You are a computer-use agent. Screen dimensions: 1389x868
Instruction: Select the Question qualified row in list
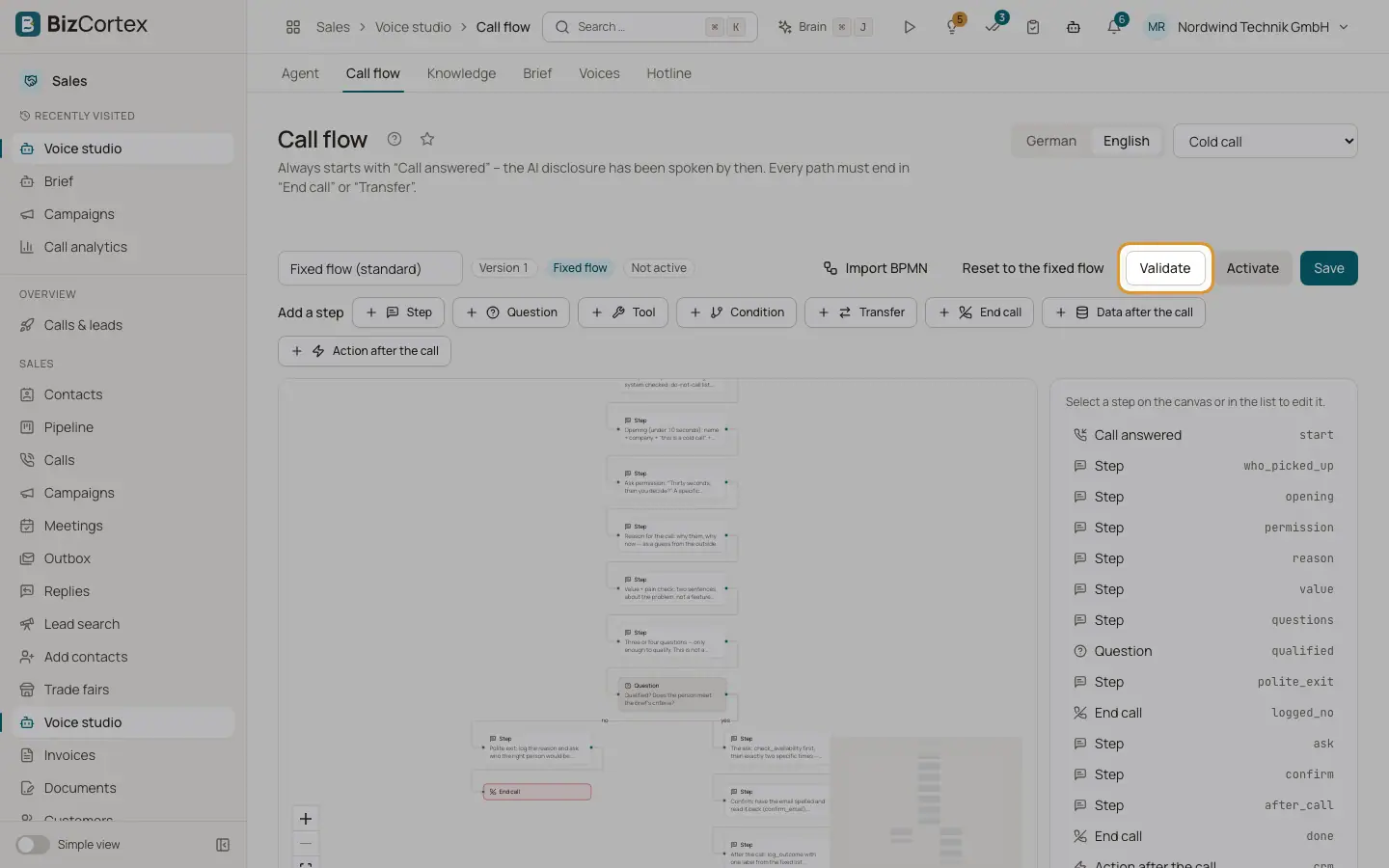tap(1204, 651)
